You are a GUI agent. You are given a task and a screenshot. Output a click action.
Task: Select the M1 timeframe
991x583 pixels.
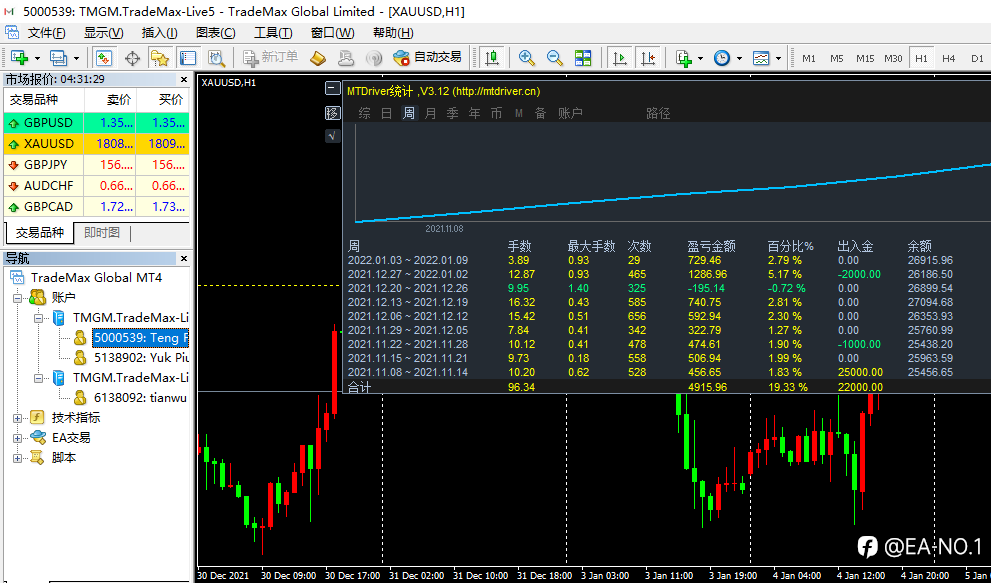[x=809, y=58]
